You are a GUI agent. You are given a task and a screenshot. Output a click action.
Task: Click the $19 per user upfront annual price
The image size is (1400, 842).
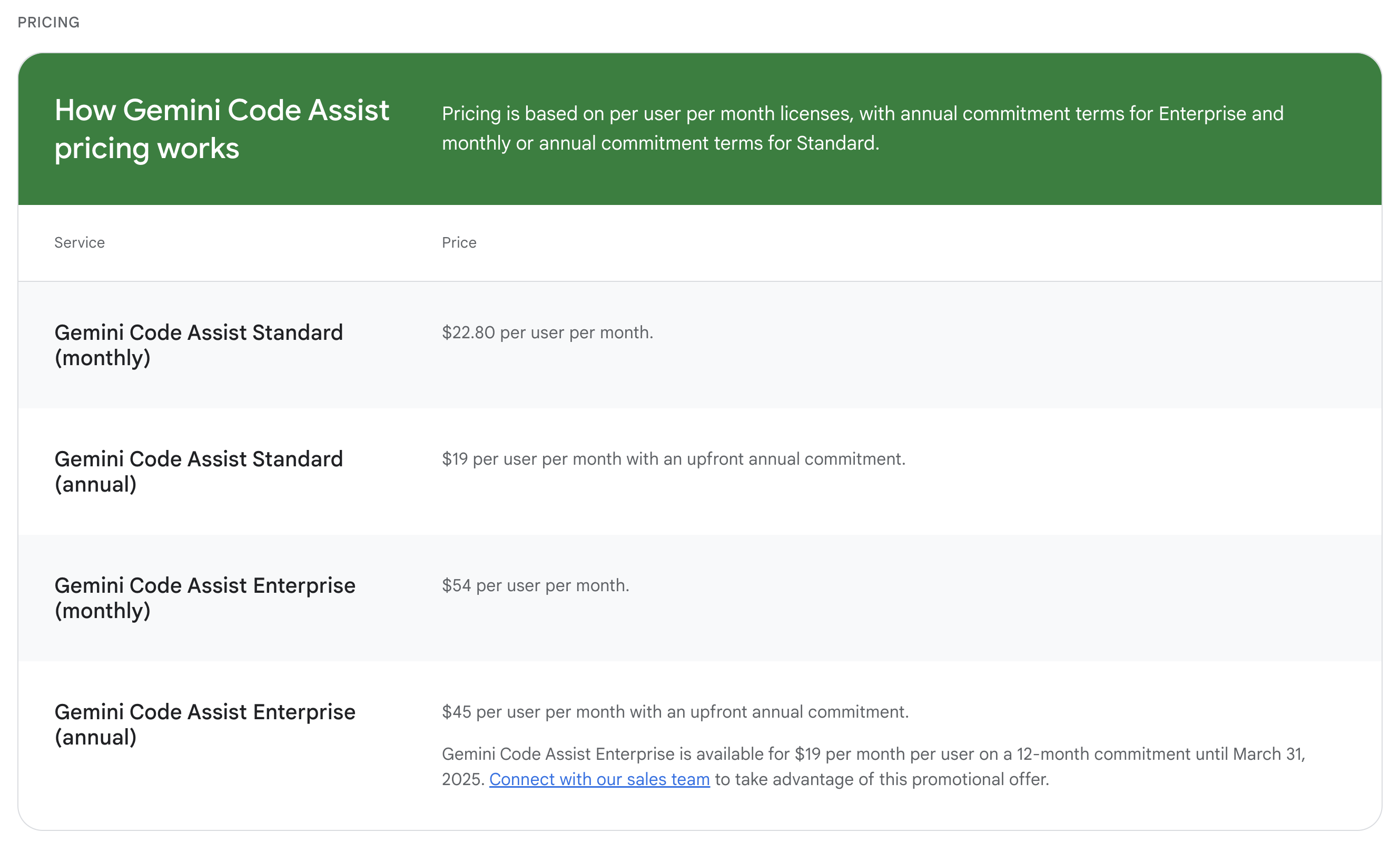coord(673,458)
